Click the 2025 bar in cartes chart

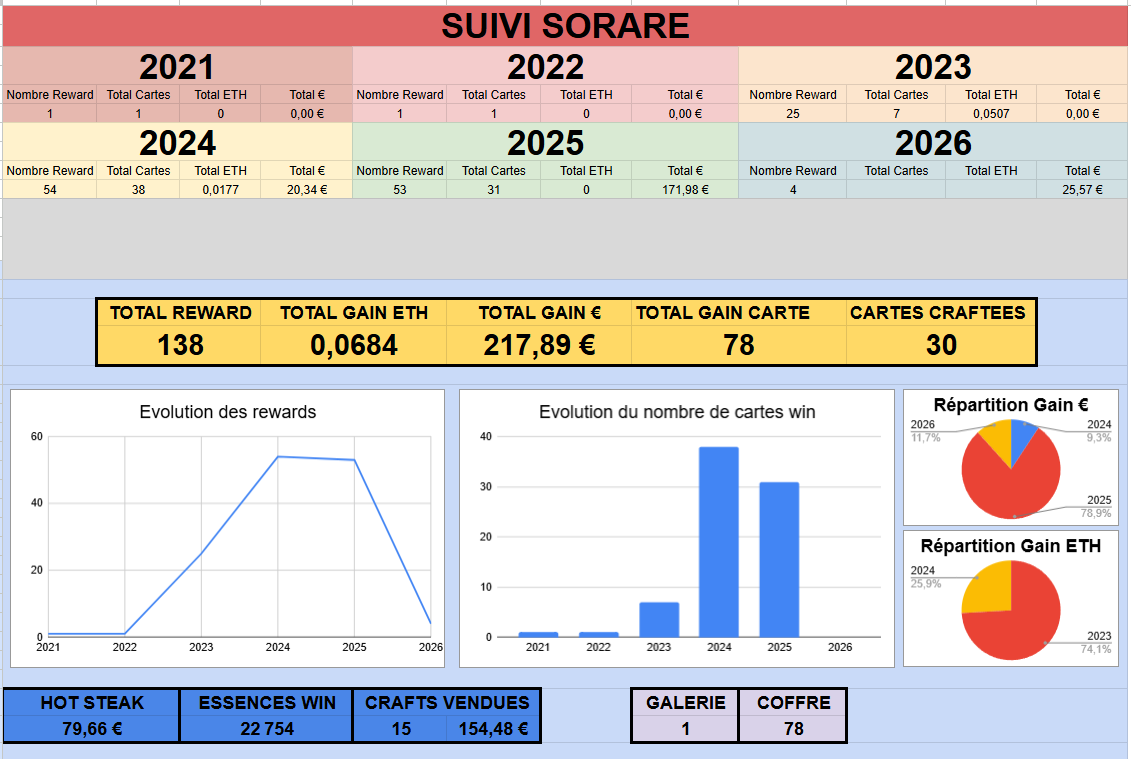click(780, 560)
